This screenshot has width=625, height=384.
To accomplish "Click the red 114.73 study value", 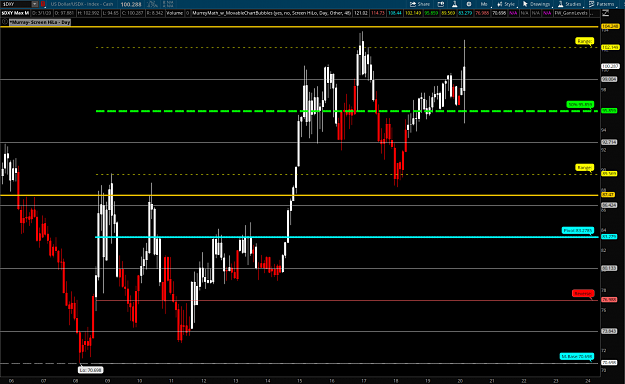I will coord(378,13).
